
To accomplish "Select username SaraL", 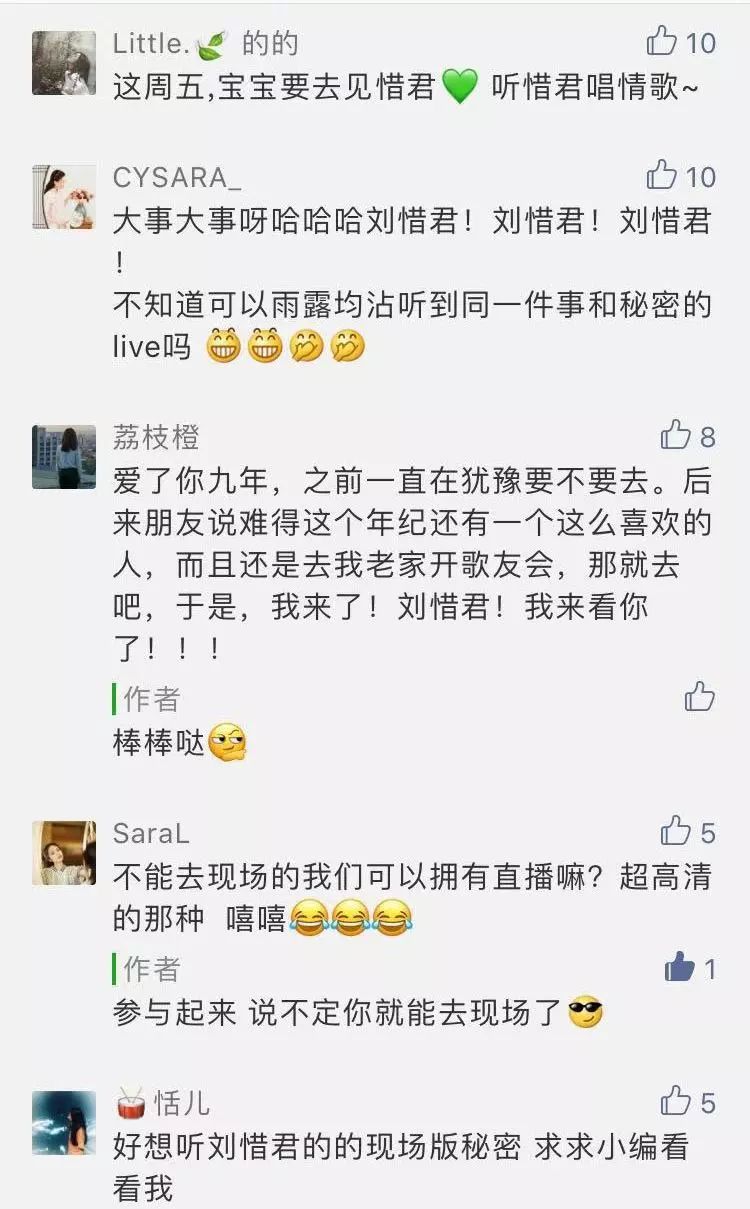I will [151, 833].
